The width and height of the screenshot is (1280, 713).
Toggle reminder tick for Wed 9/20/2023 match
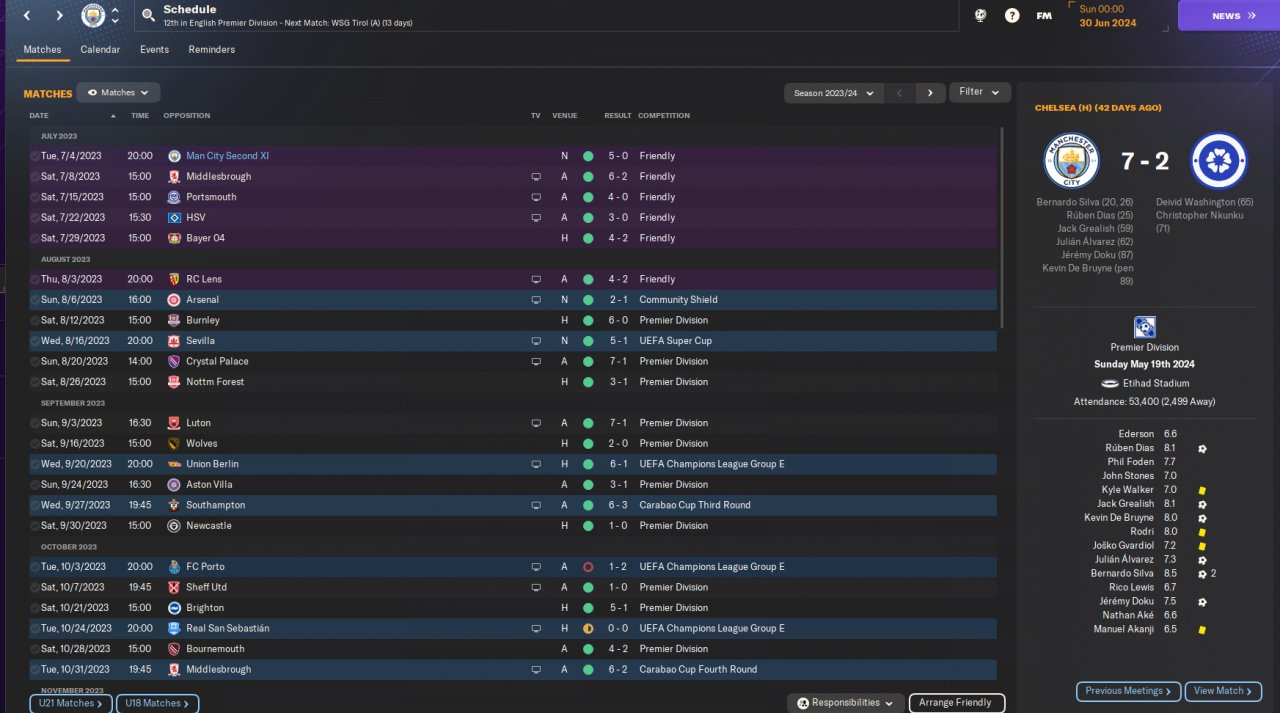35,465
